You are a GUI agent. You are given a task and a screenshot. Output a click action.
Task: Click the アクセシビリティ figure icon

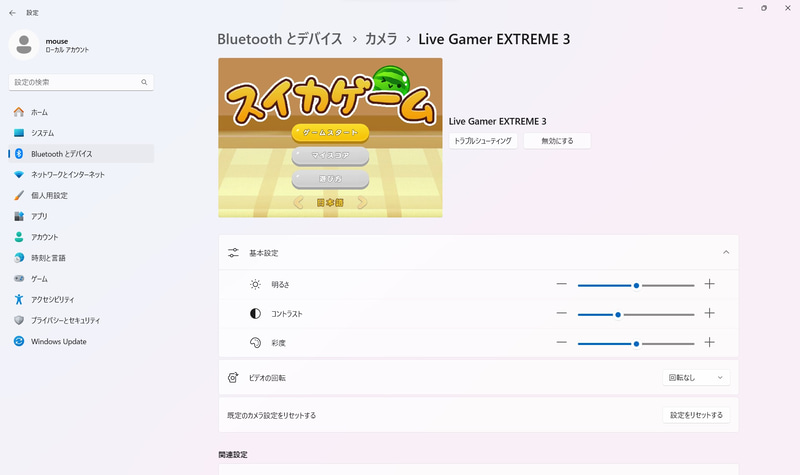pos(19,299)
